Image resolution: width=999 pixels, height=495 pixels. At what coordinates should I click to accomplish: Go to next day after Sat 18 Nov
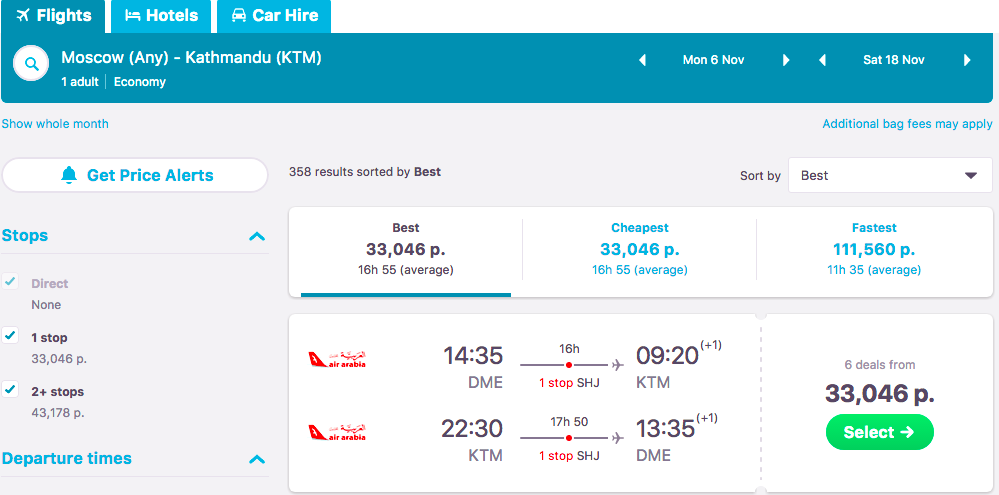[967, 60]
